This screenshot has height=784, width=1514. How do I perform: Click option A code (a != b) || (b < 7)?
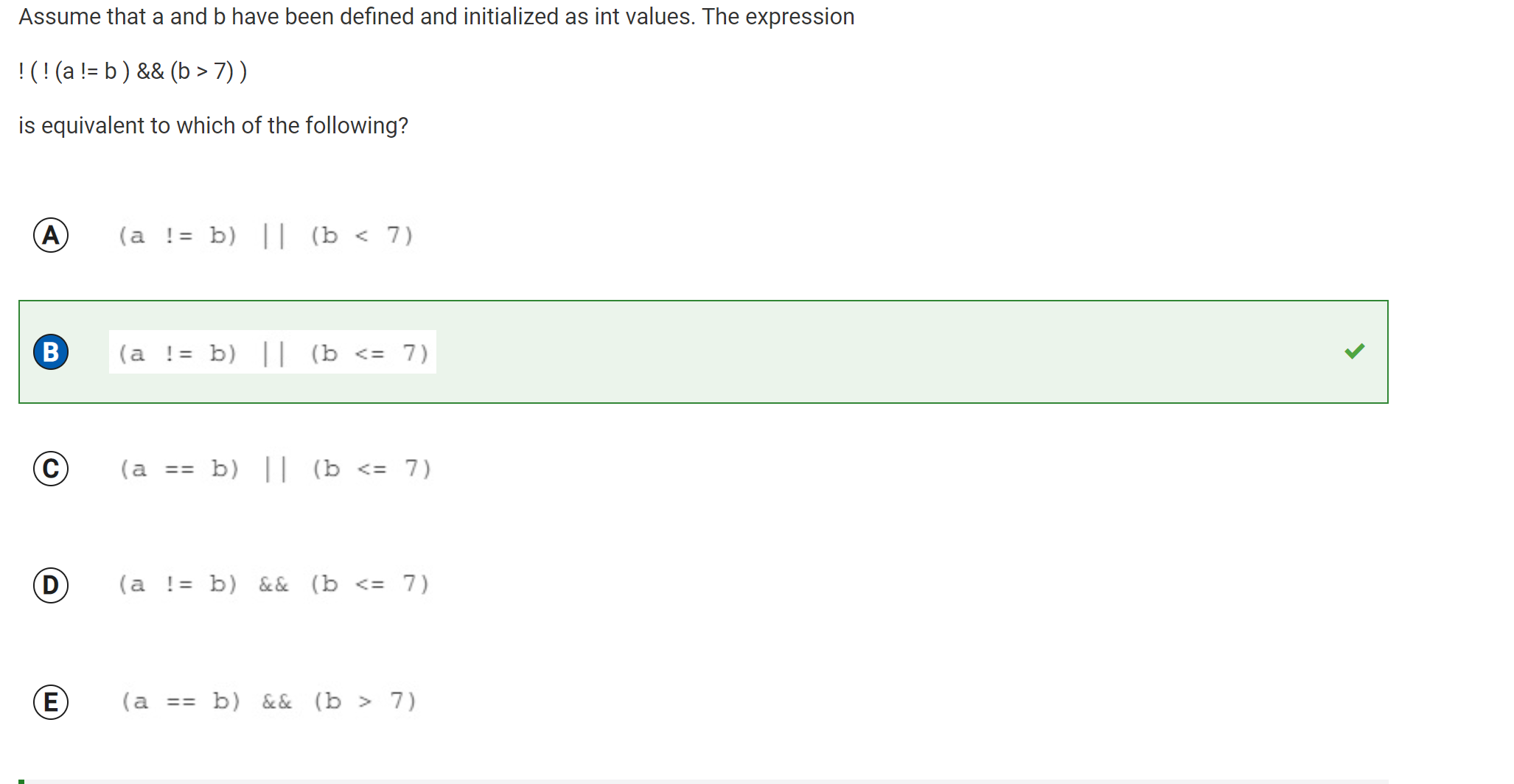(x=265, y=236)
